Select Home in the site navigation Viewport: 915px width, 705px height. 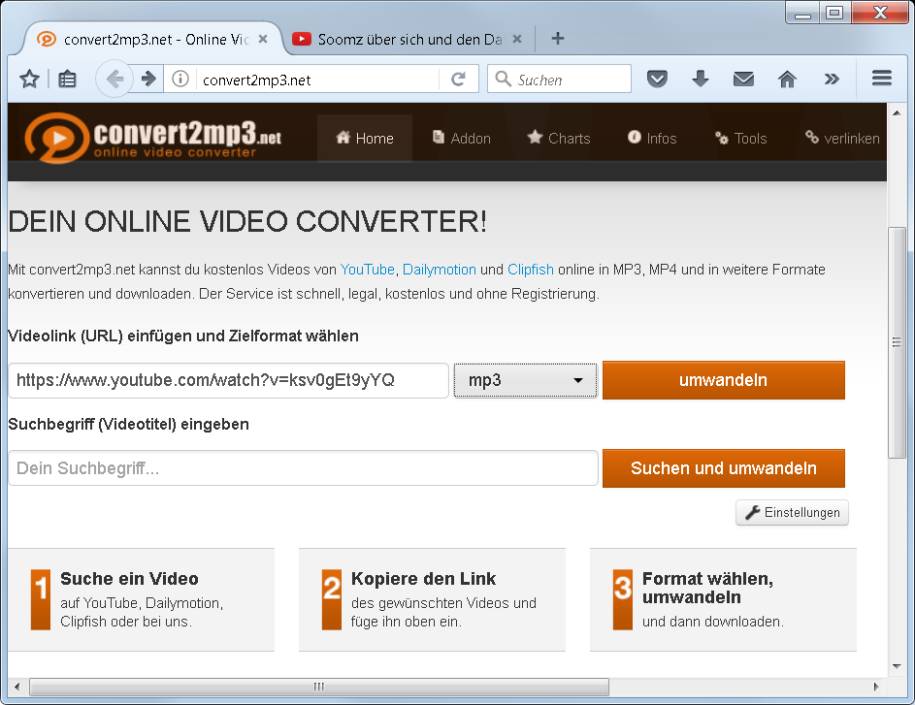(x=364, y=138)
